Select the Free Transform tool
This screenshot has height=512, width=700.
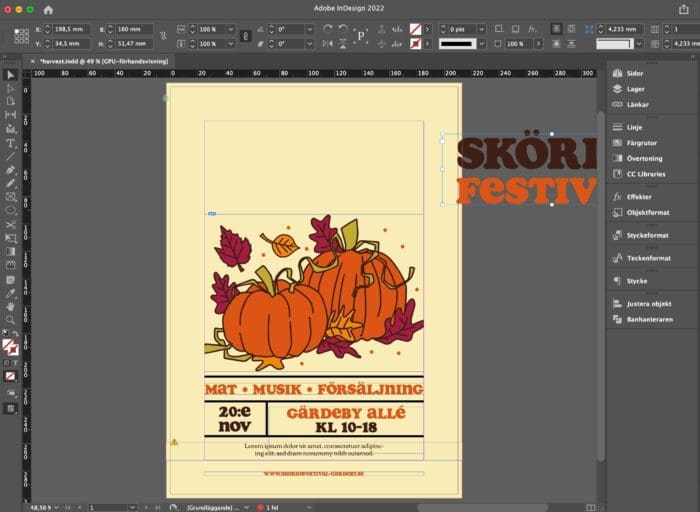10,238
